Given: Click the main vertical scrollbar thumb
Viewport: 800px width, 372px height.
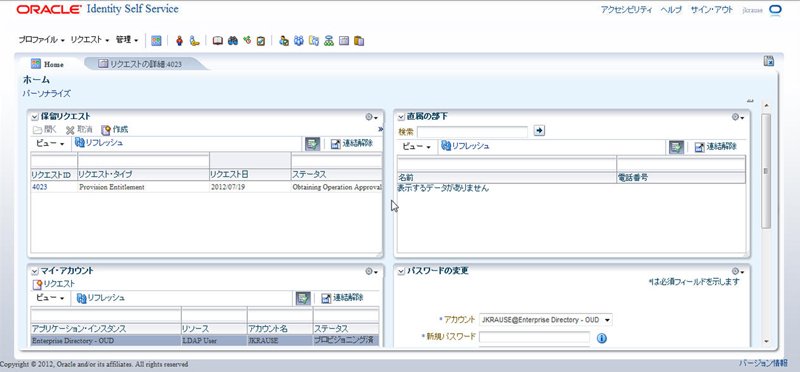Looking at the screenshot, I should 766,171.
